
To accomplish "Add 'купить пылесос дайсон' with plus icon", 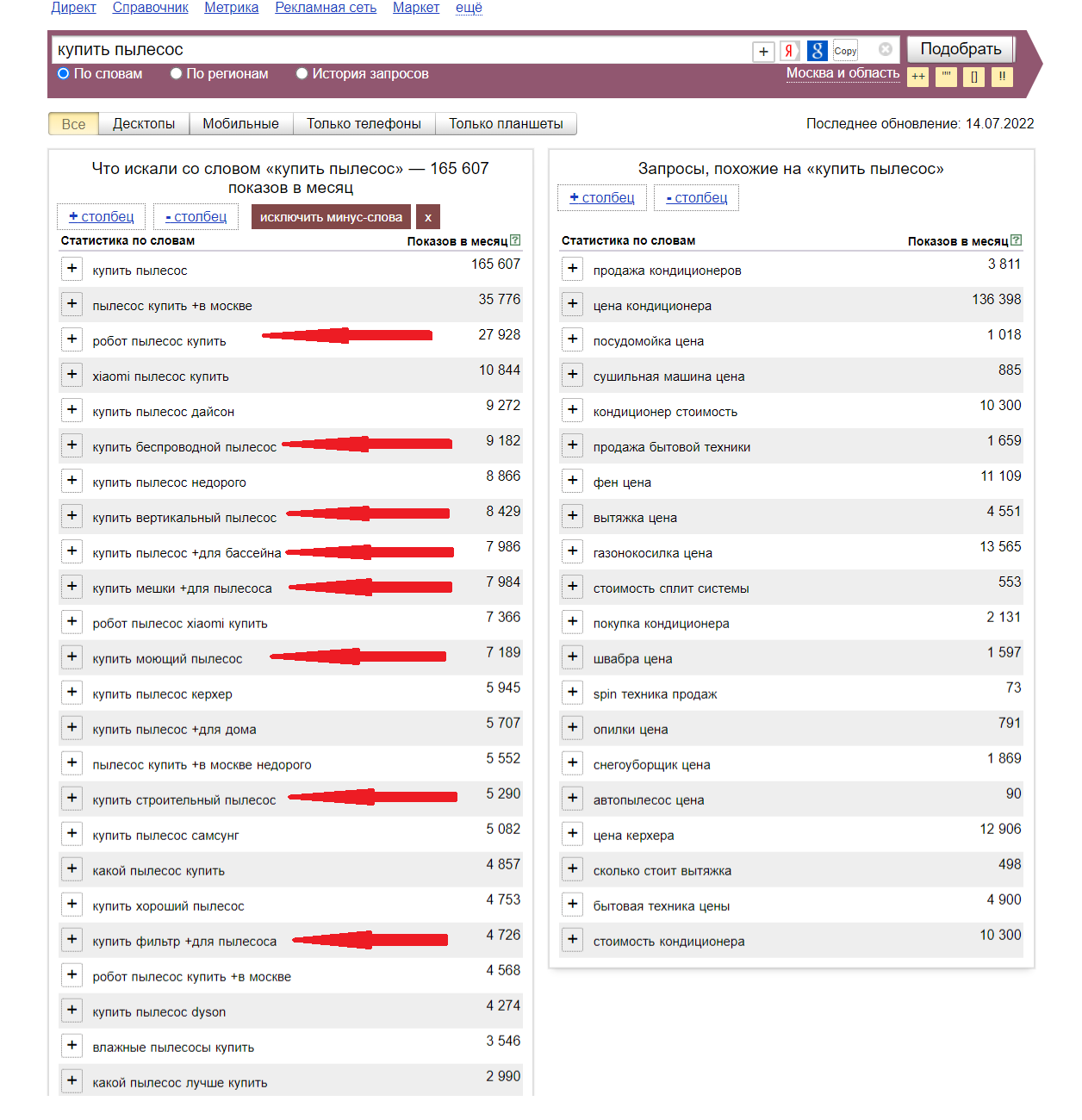I will coord(72,410).
